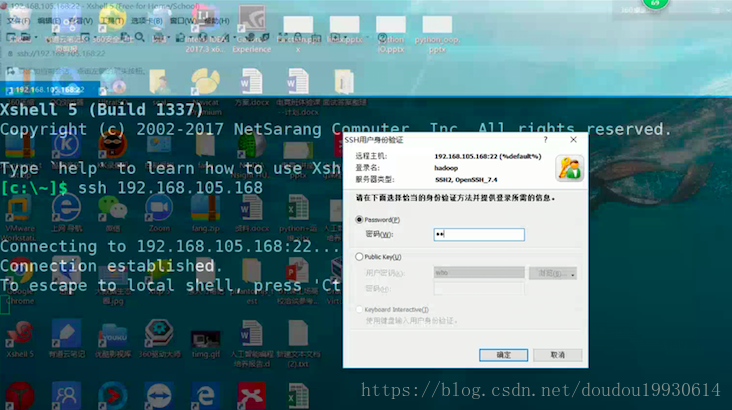Screen dimensions: 732x410
Task: Click the ? help button in SSH dialog
Action: tap(545, 140)
